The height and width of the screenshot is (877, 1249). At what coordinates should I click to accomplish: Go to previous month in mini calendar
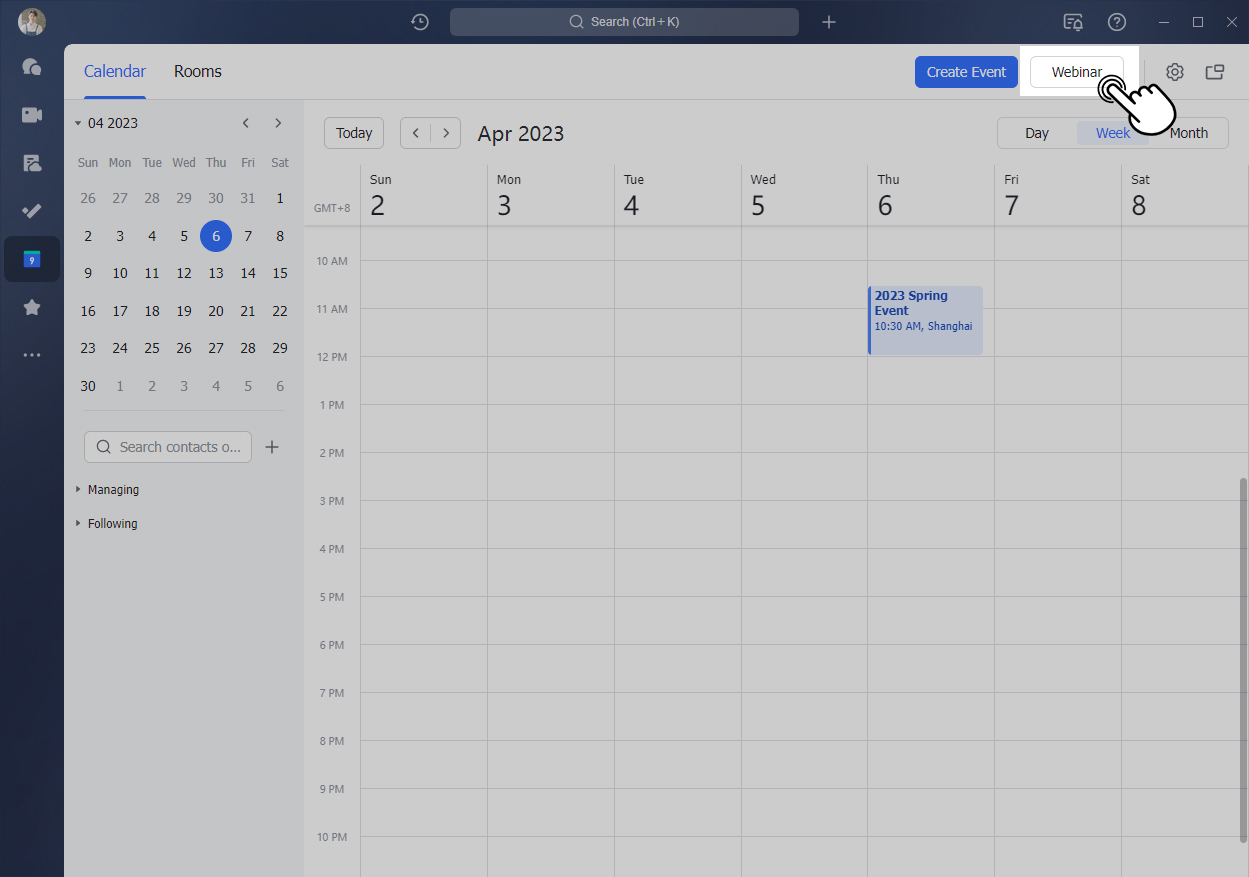(x=246, y=123)
